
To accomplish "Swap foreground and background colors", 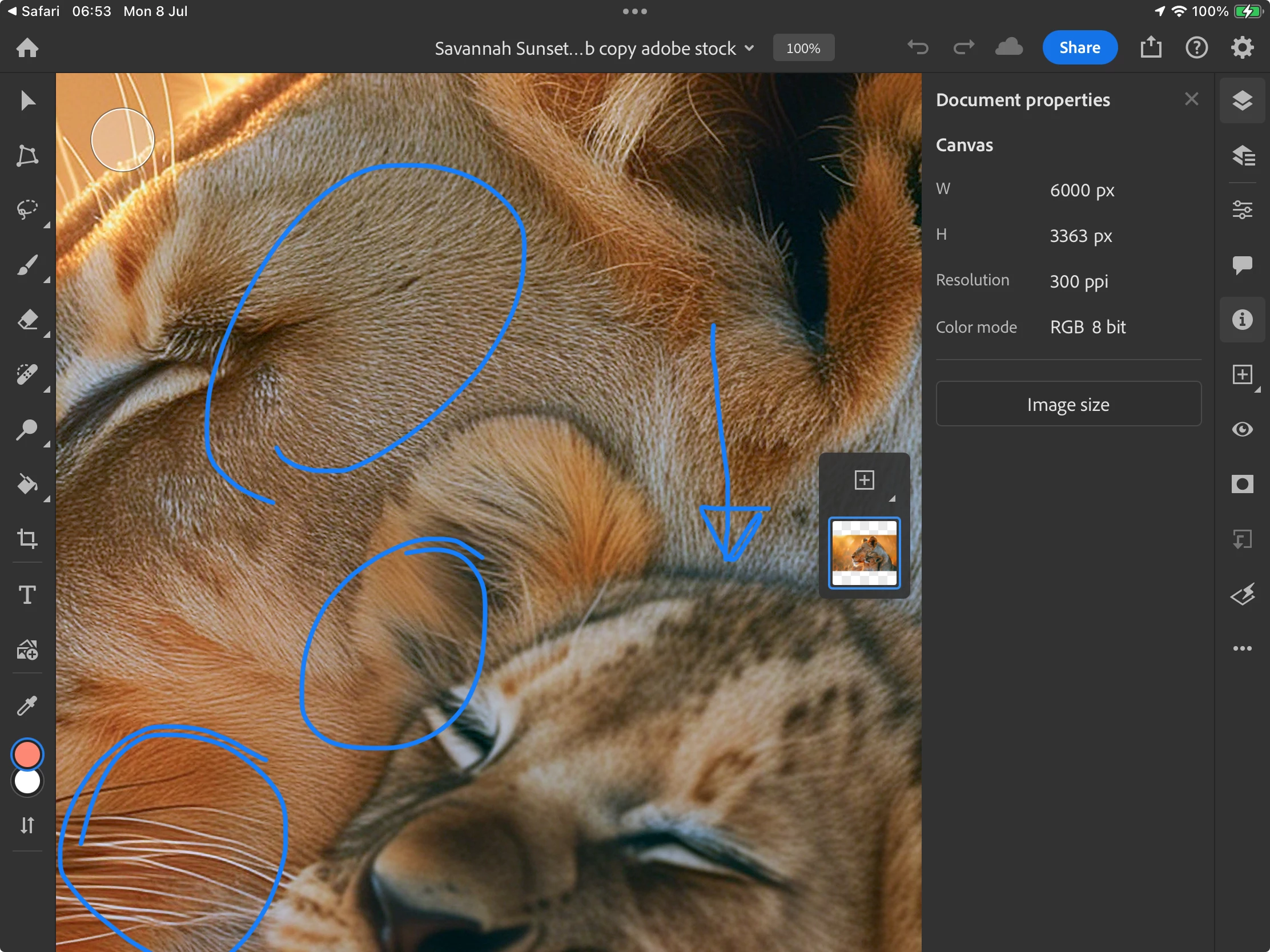I will [x=27, y=825].
